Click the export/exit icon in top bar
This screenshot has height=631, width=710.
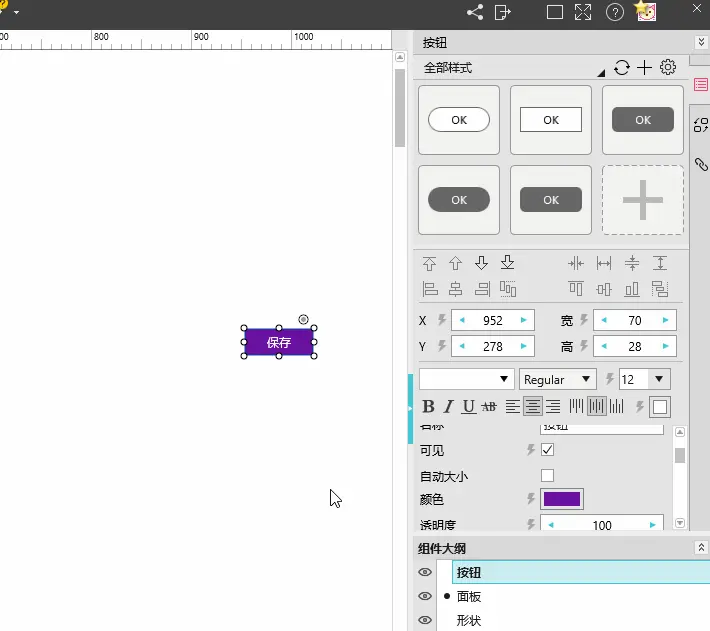503,12
